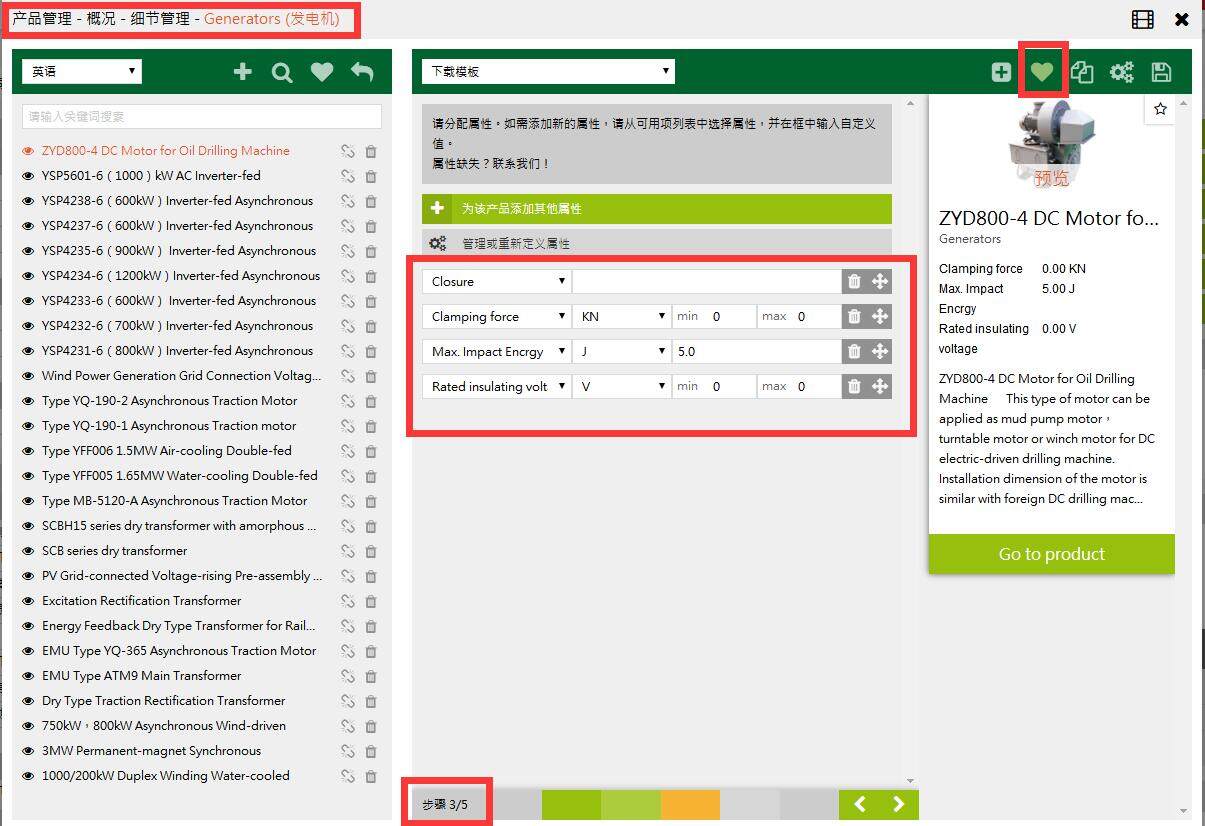Select Type YQ-190-2 Asynchronous Traction Motor

(169, 401)
